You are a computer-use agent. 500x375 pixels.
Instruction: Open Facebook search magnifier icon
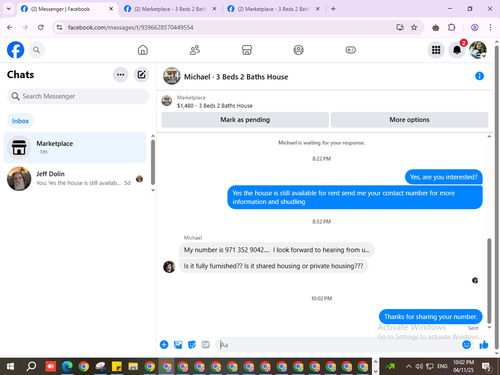click(x=36, y=50)
